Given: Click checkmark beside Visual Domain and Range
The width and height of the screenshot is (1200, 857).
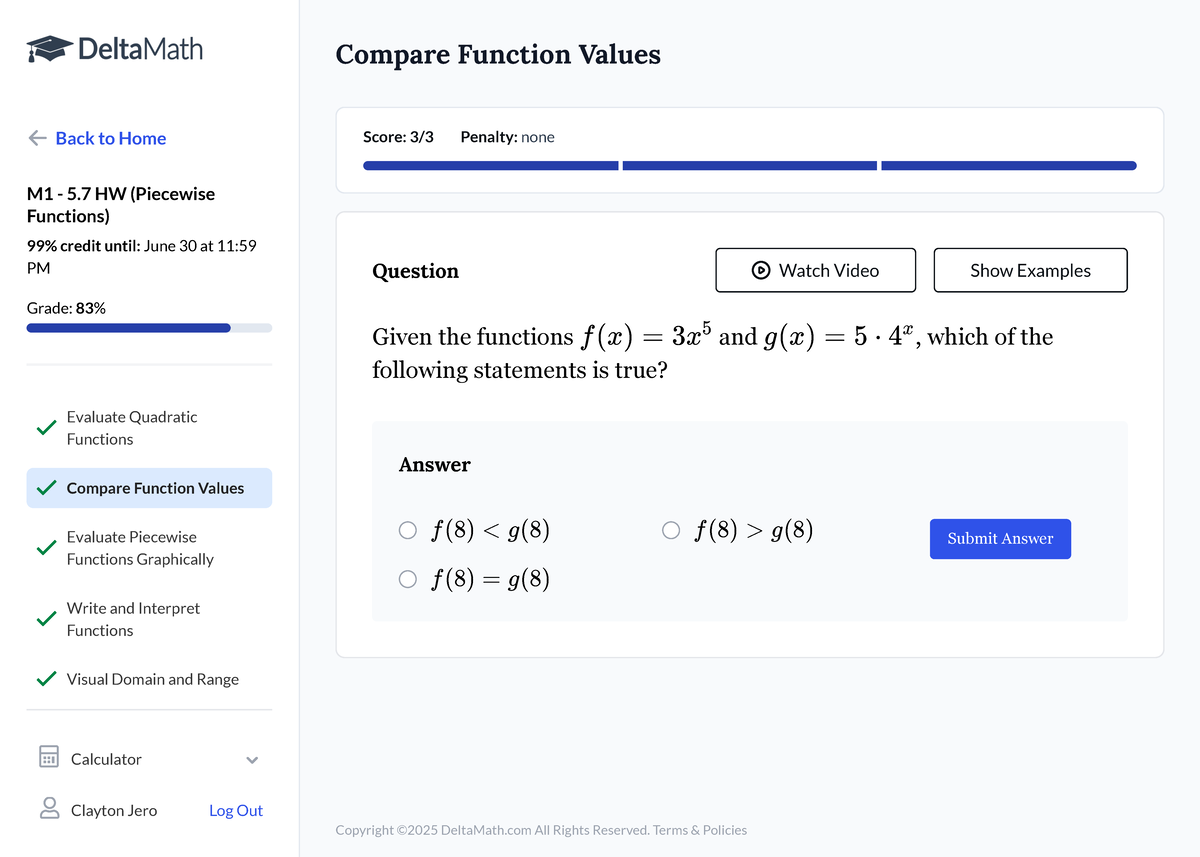Looking at the screenshot, I should click(x=45, y=679).
